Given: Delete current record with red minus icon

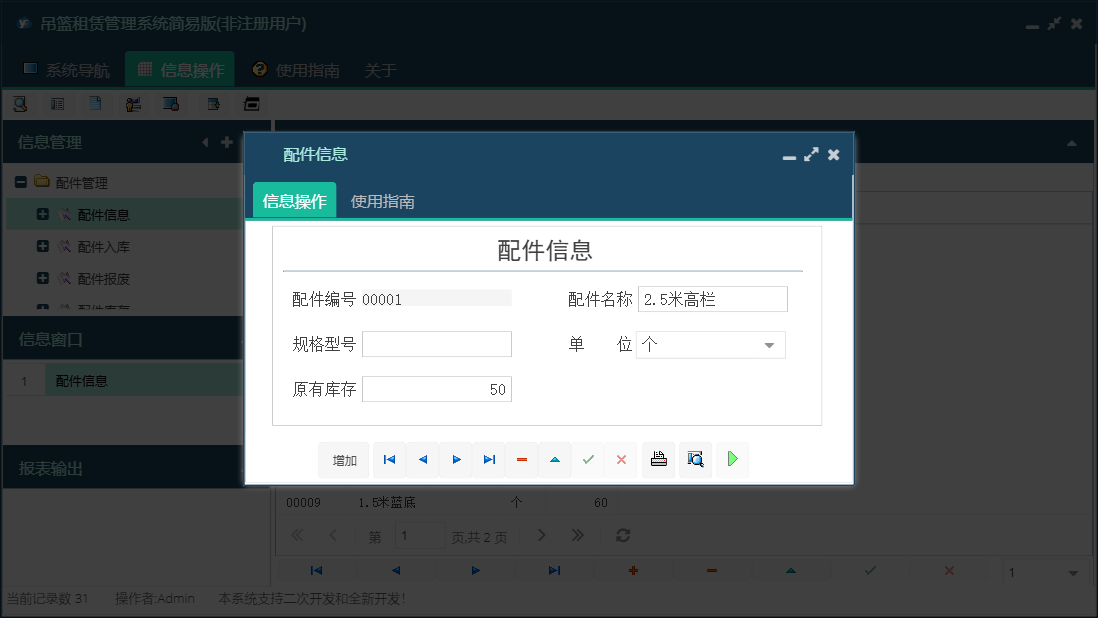Looking at the screenshot, I should click(522, 459).
